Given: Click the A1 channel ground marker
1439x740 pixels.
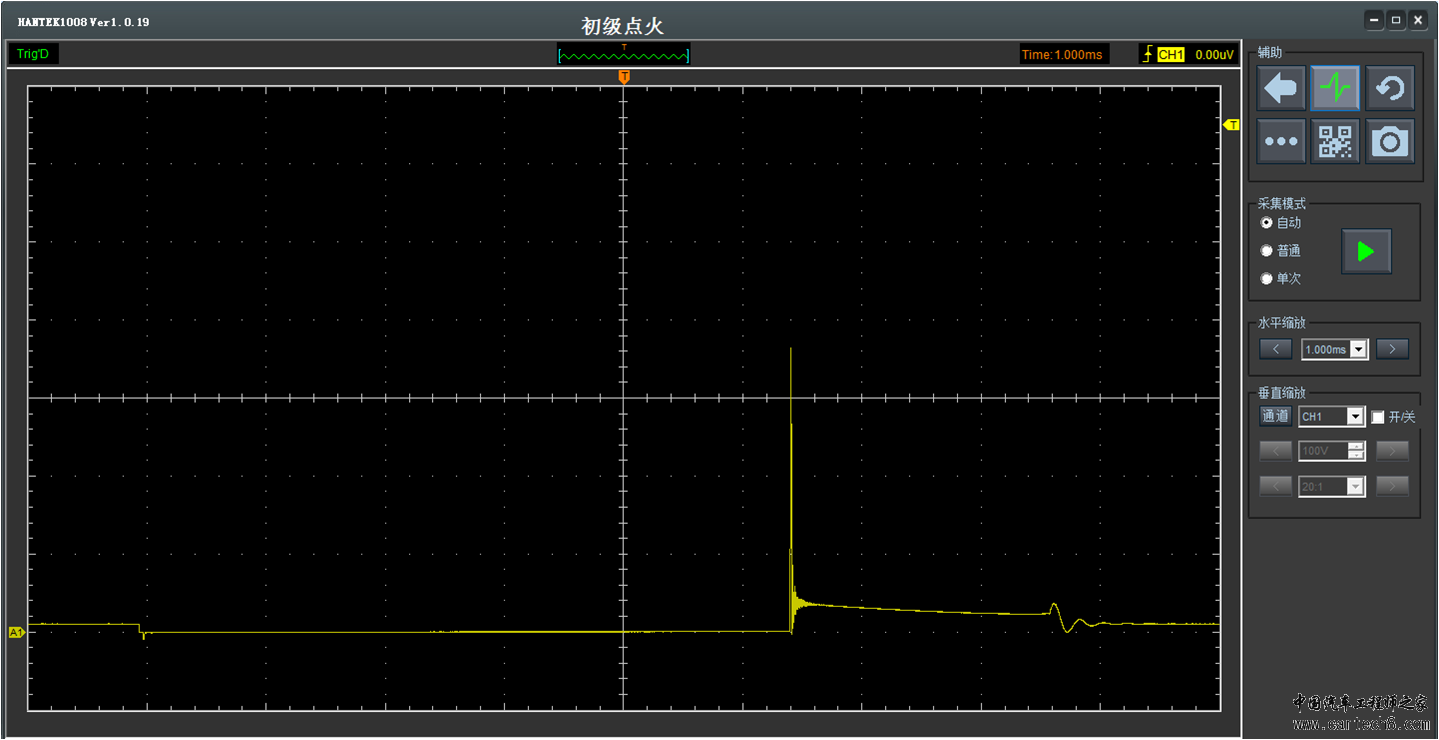Looking at the screenshot, I should (16, 632).
